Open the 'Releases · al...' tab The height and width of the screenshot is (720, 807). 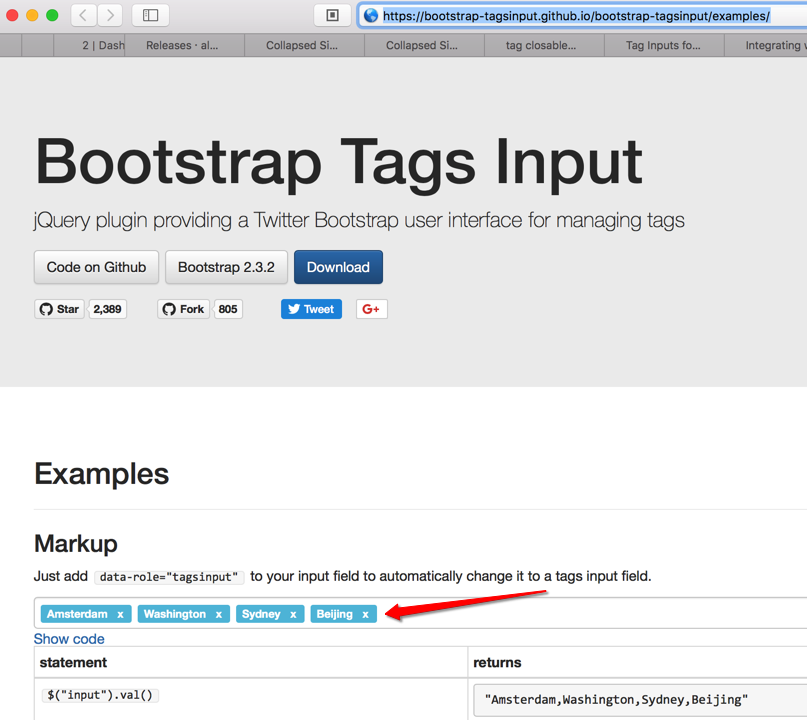click(184, 45)
